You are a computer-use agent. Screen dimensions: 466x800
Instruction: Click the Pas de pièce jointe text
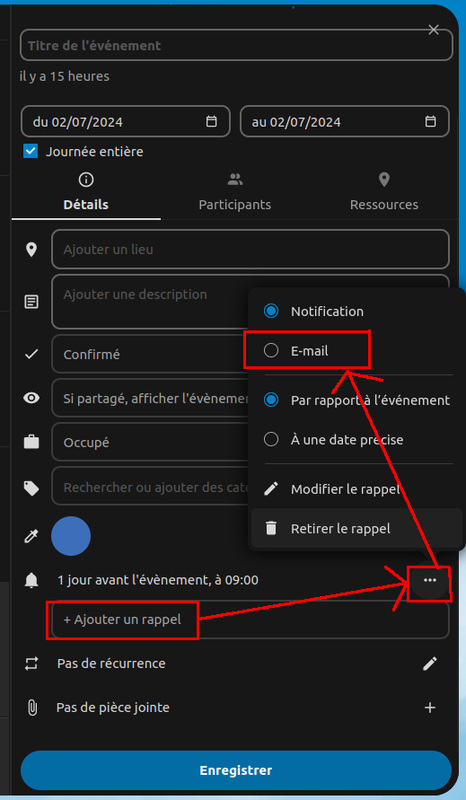(113, 708)
